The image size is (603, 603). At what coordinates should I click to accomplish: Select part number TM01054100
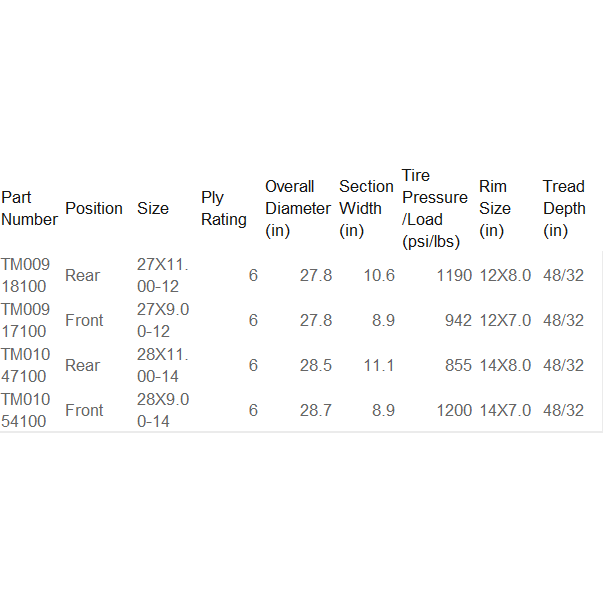(x=24, y=410)
